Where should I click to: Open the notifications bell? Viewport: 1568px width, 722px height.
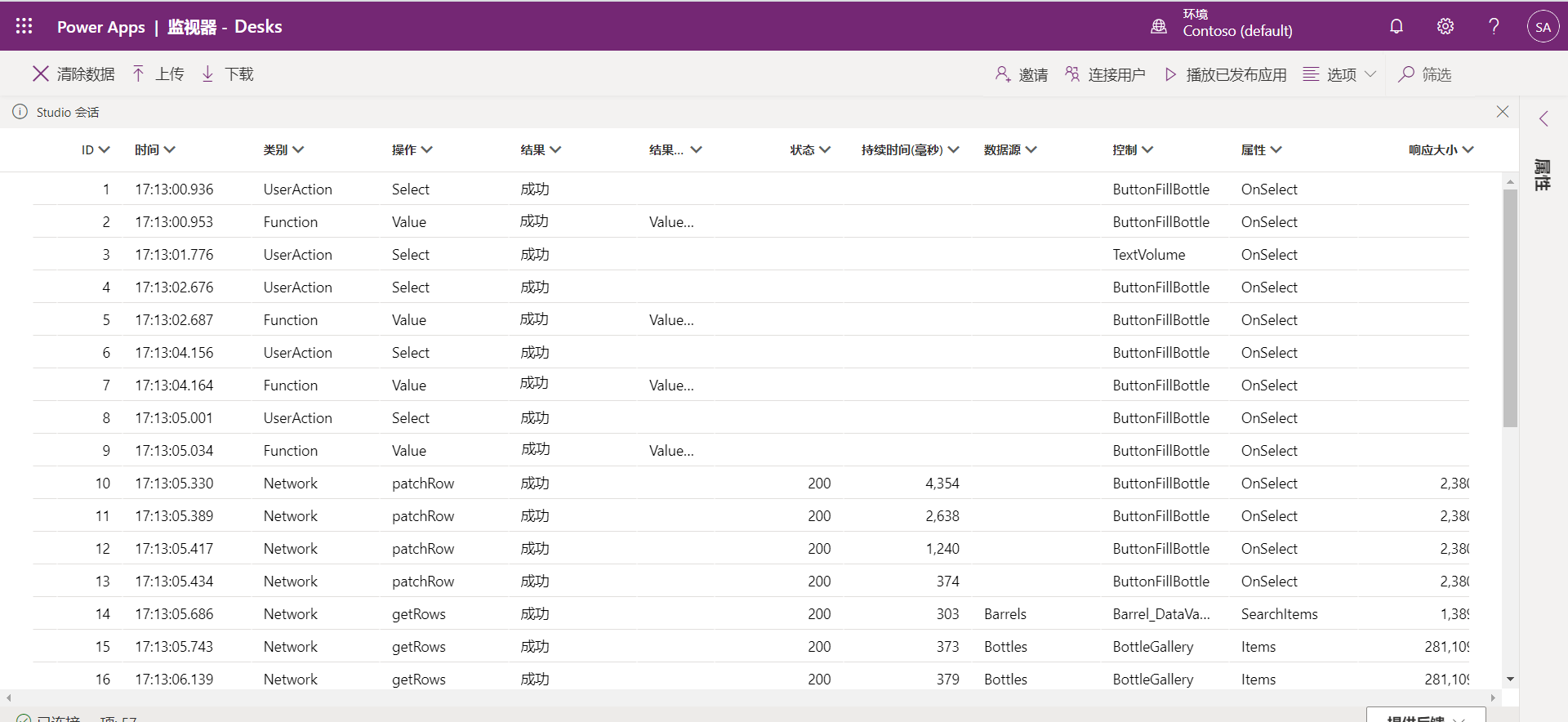1396,26
